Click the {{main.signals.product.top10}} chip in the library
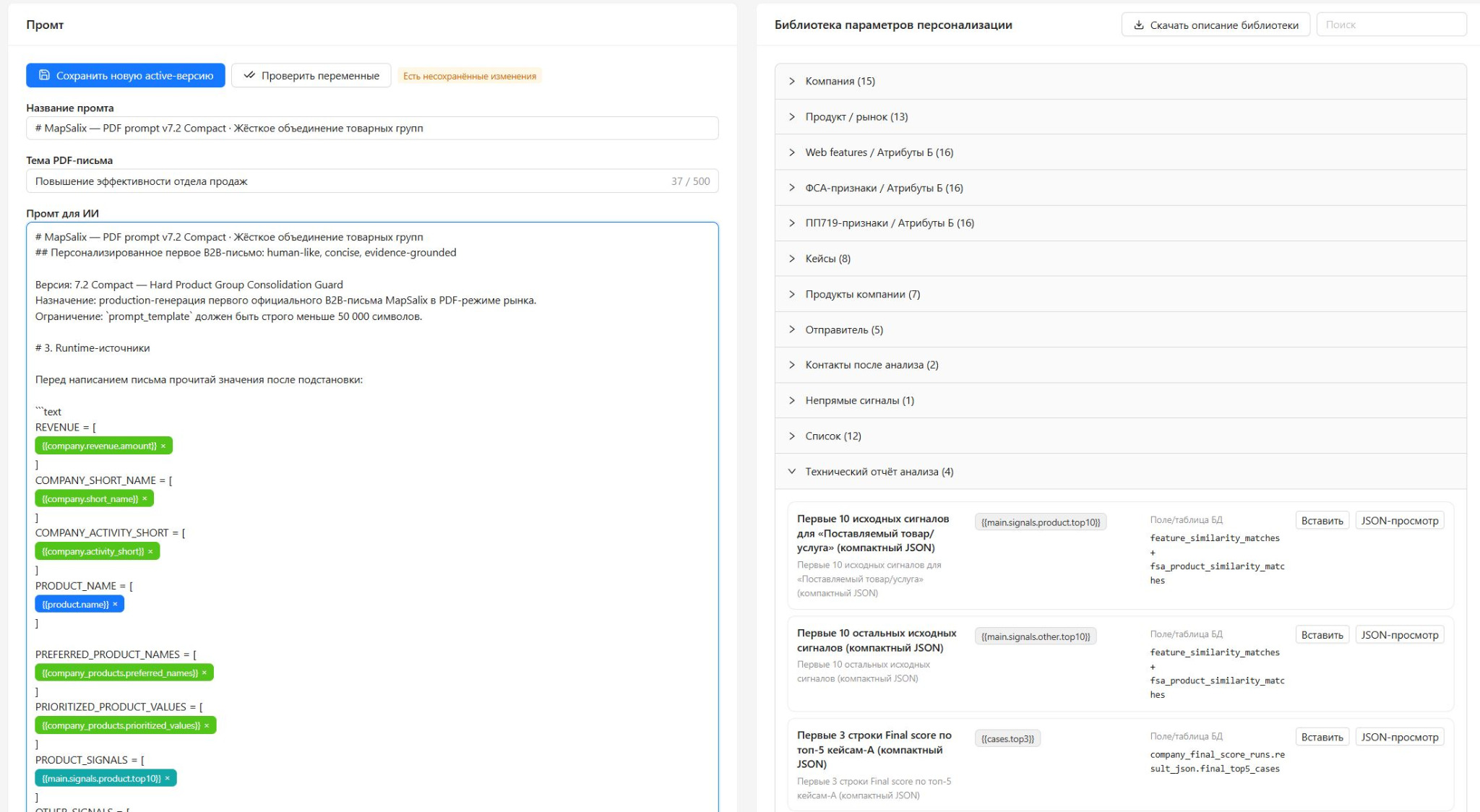This screenshot has height=812, width=1480. pos(1041,522)
